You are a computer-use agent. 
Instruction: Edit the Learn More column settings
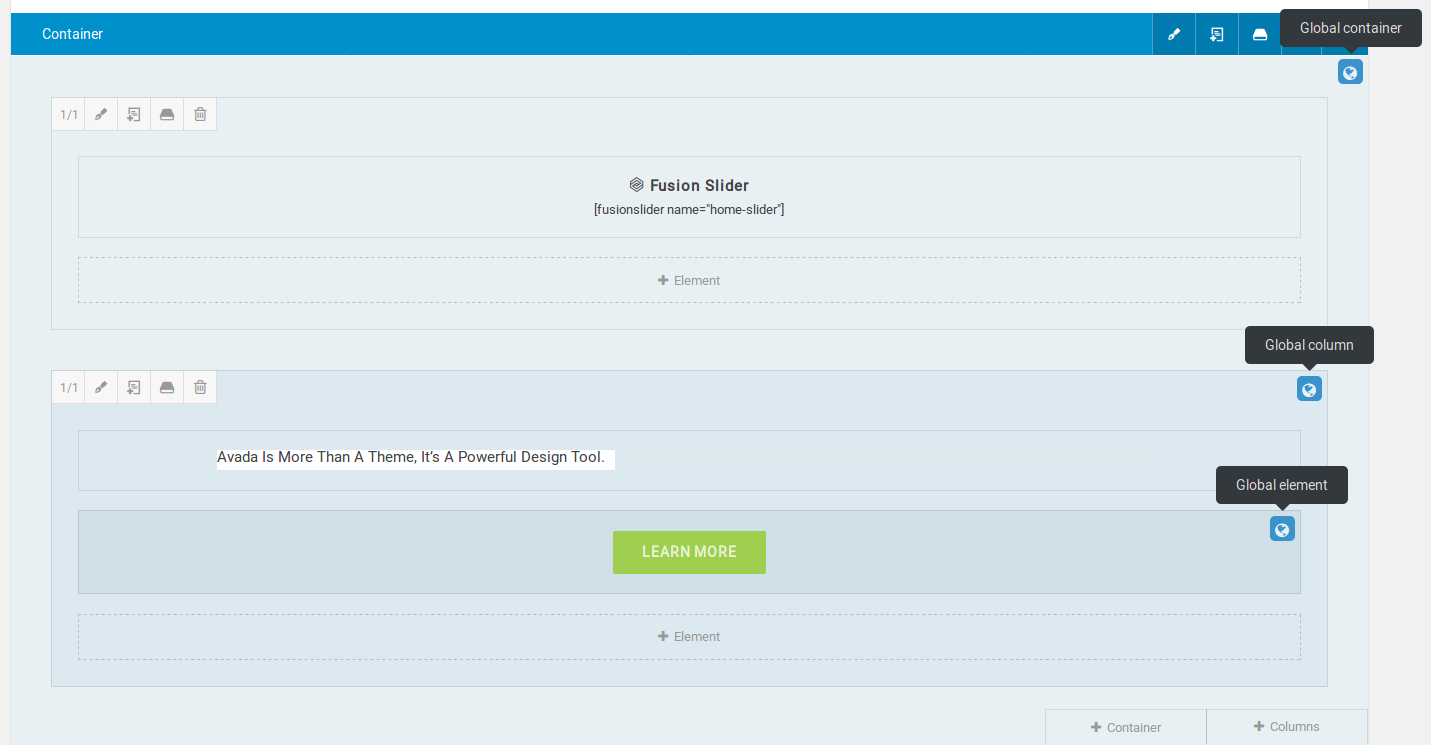101,387
